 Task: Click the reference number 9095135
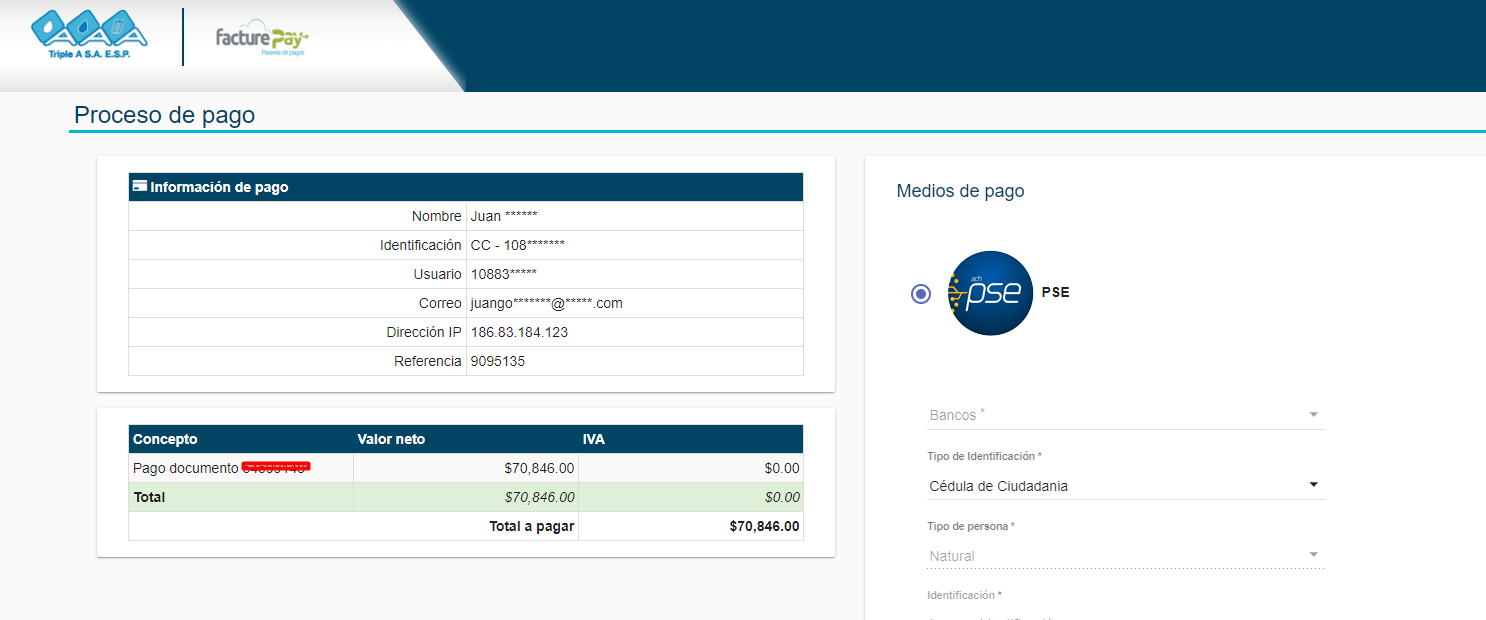(497, 360)
